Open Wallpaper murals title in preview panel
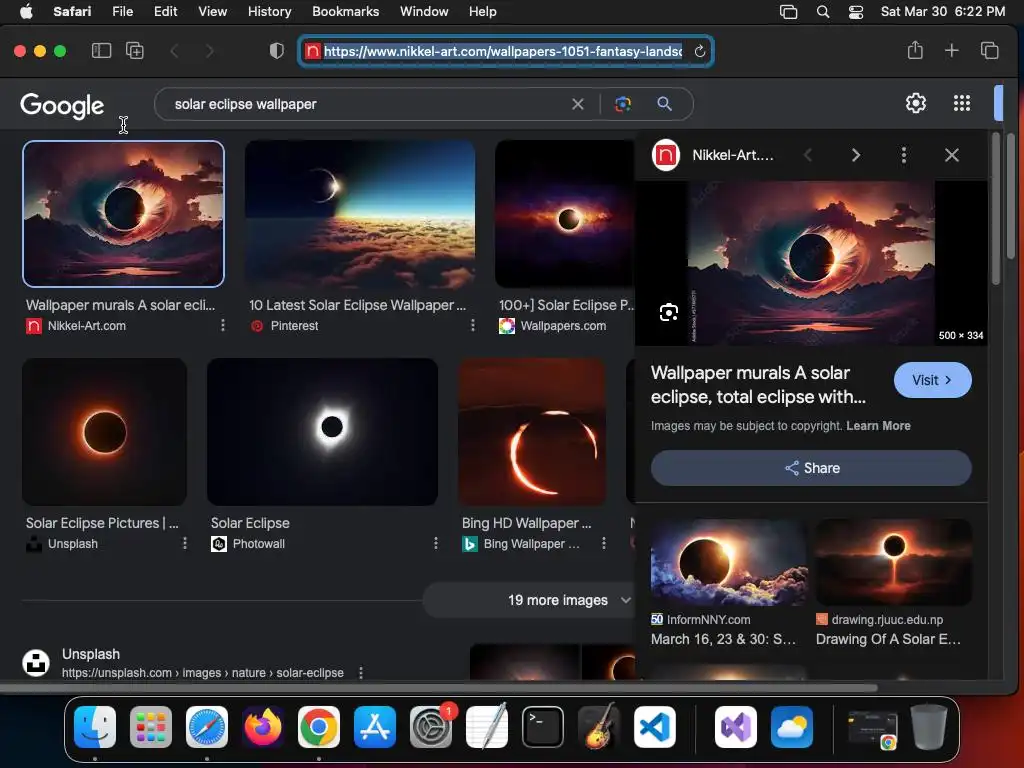The width and height of the screenshot is (1024, 768). (x=758, y=385)
